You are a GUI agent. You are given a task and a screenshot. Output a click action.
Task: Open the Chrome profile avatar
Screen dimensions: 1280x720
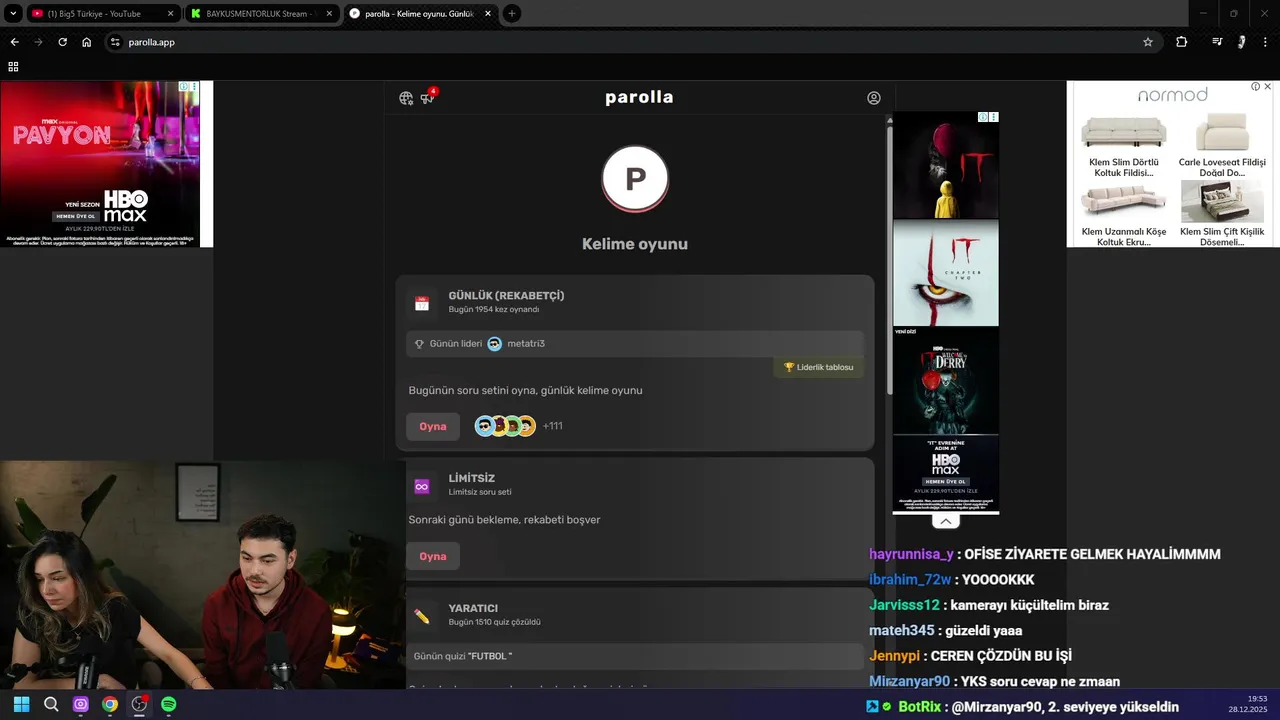1241,42
